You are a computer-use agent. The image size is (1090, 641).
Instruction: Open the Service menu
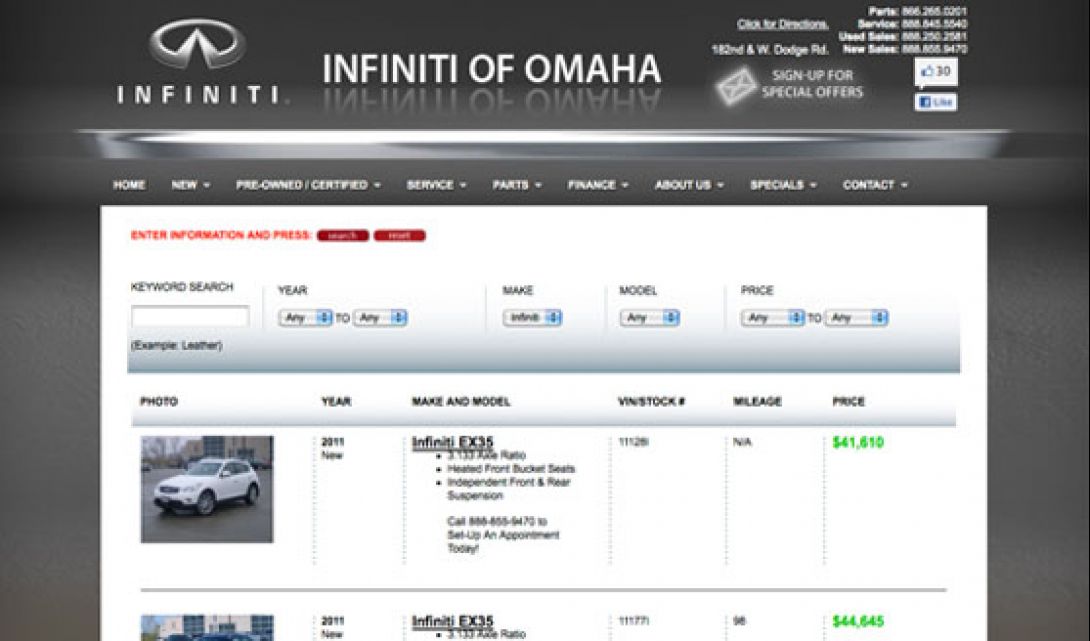click(x=436, y=185)
